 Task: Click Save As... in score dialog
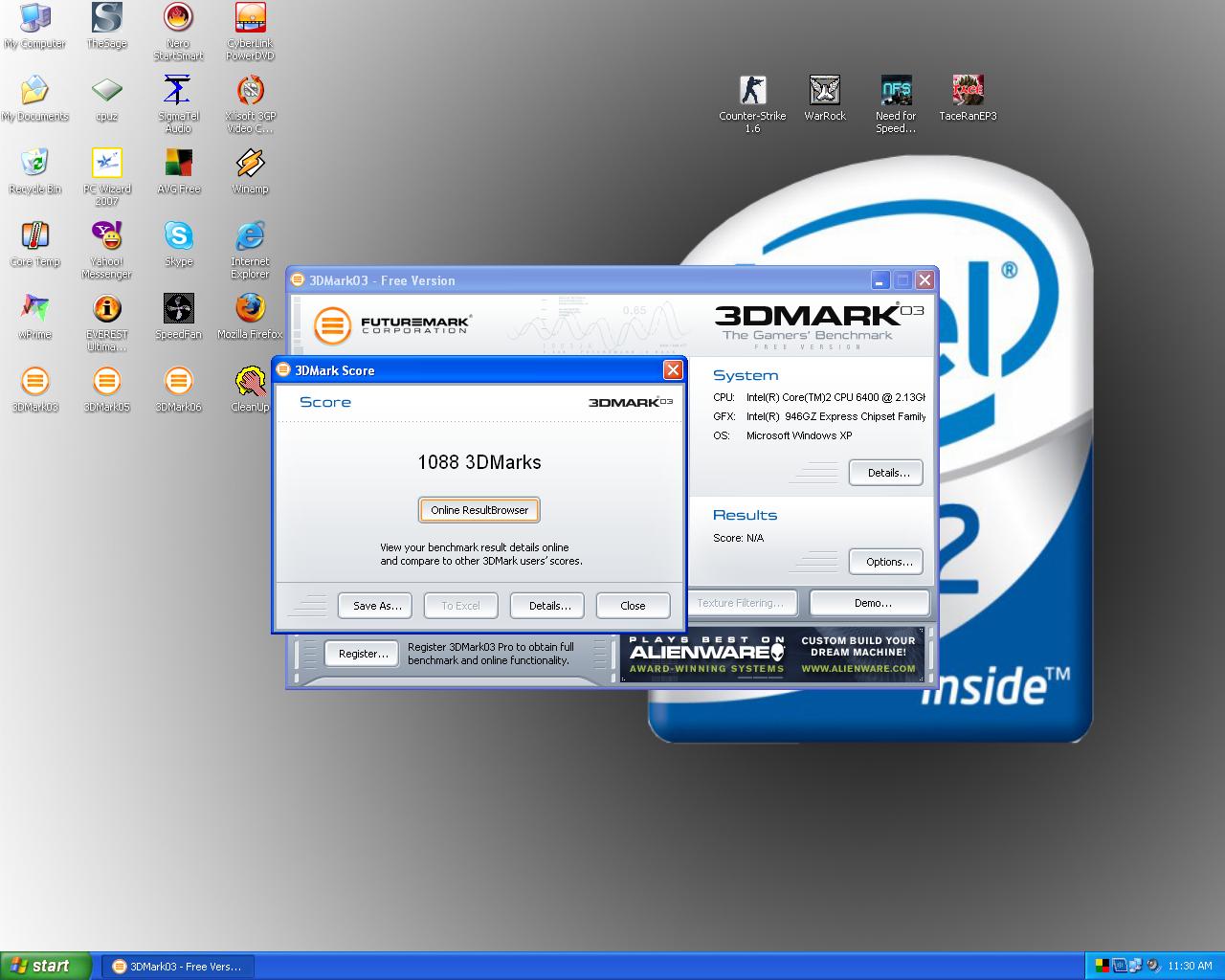coord(375,606)
